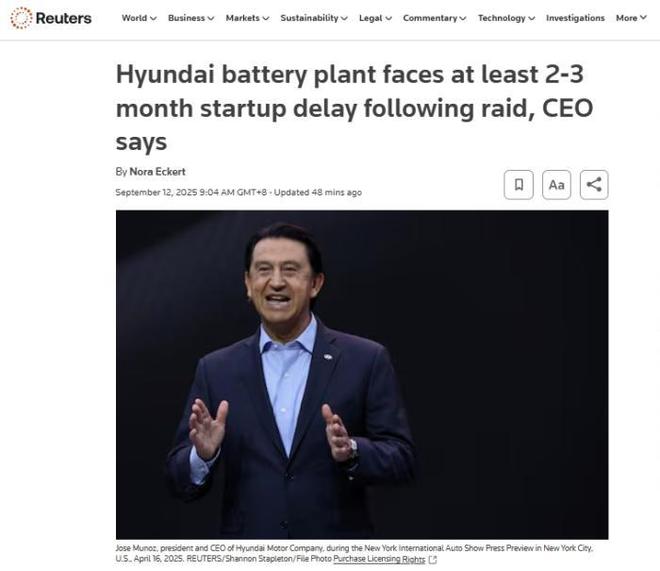Go to the Investigations section
Screen dimensions: 660x571
(x=575, y=18)
